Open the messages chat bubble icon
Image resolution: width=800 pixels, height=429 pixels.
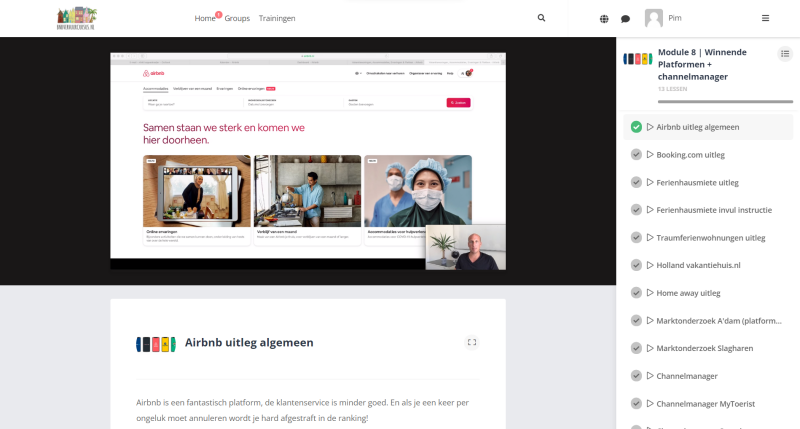point(626,19)
